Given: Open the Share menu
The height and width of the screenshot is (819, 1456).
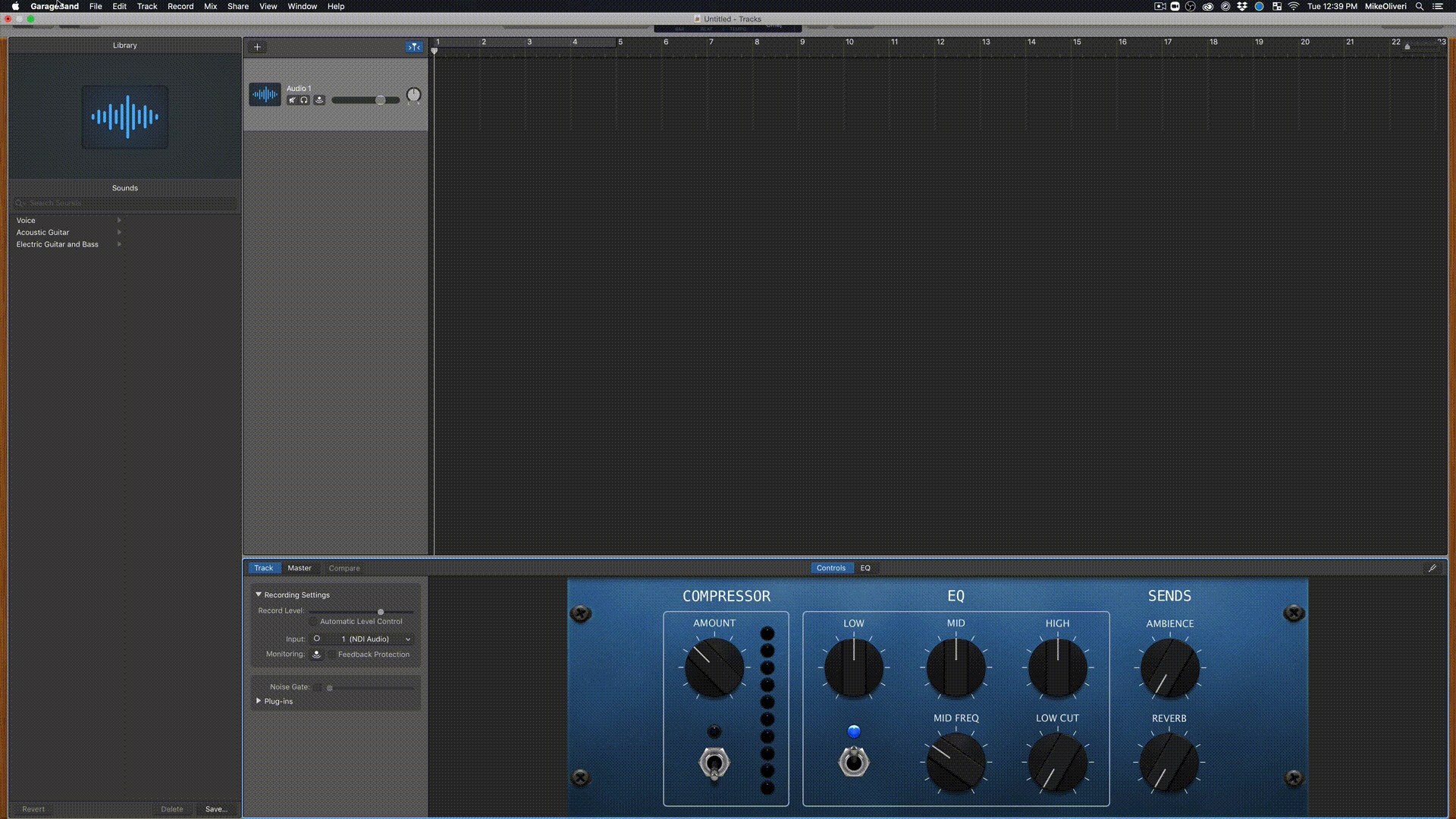Looking at the screenshot, I should tap(238, 6).
